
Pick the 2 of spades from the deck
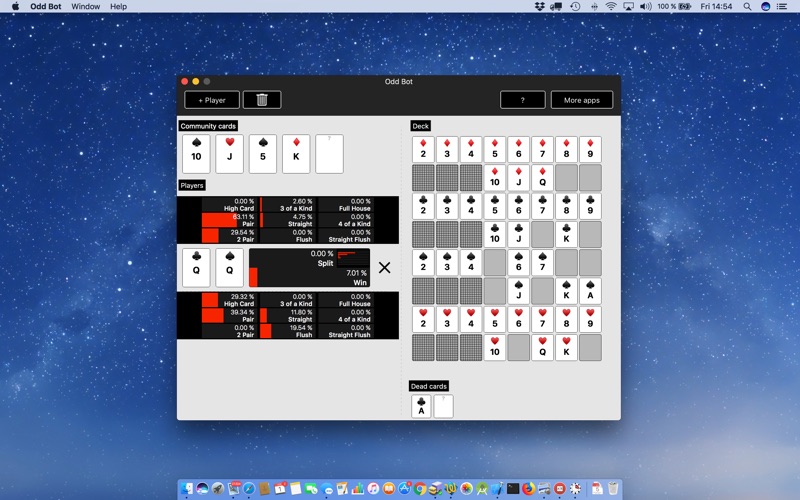pos(423,263)
